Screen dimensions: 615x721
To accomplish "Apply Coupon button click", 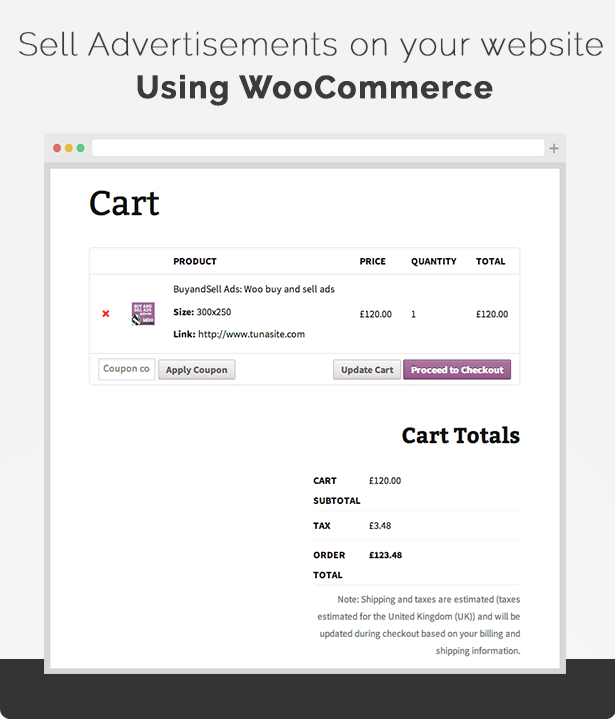I will [x=197, y=370].
